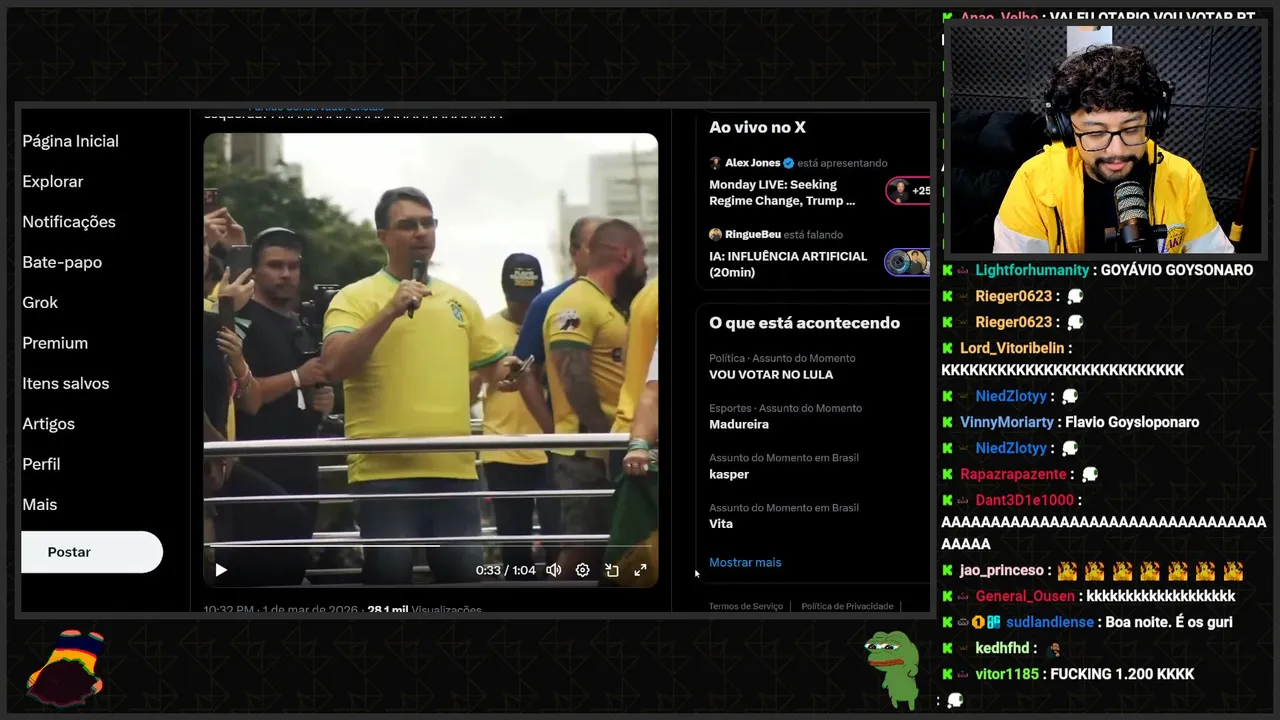The image size is (1280, 720).
Task: Click username General_Ousen in chat
Action: (x=1027, y=596)
